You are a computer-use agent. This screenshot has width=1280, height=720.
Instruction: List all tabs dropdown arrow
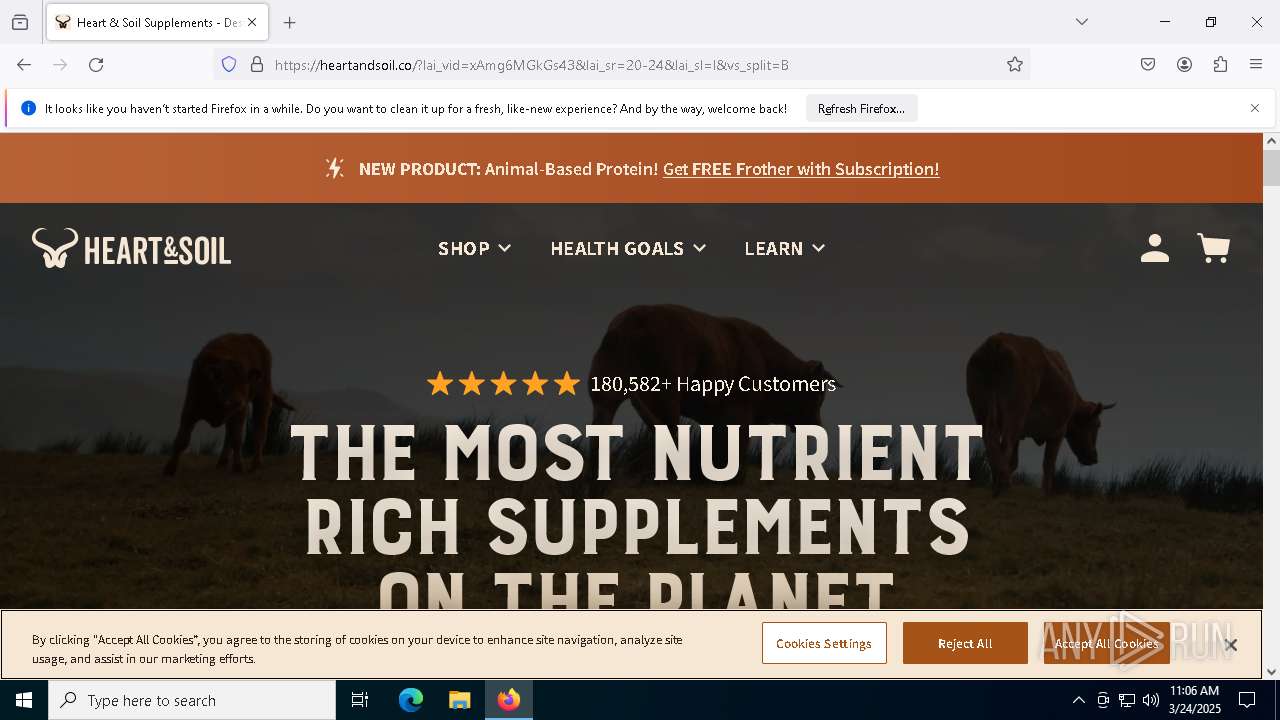click(1082, 22)
